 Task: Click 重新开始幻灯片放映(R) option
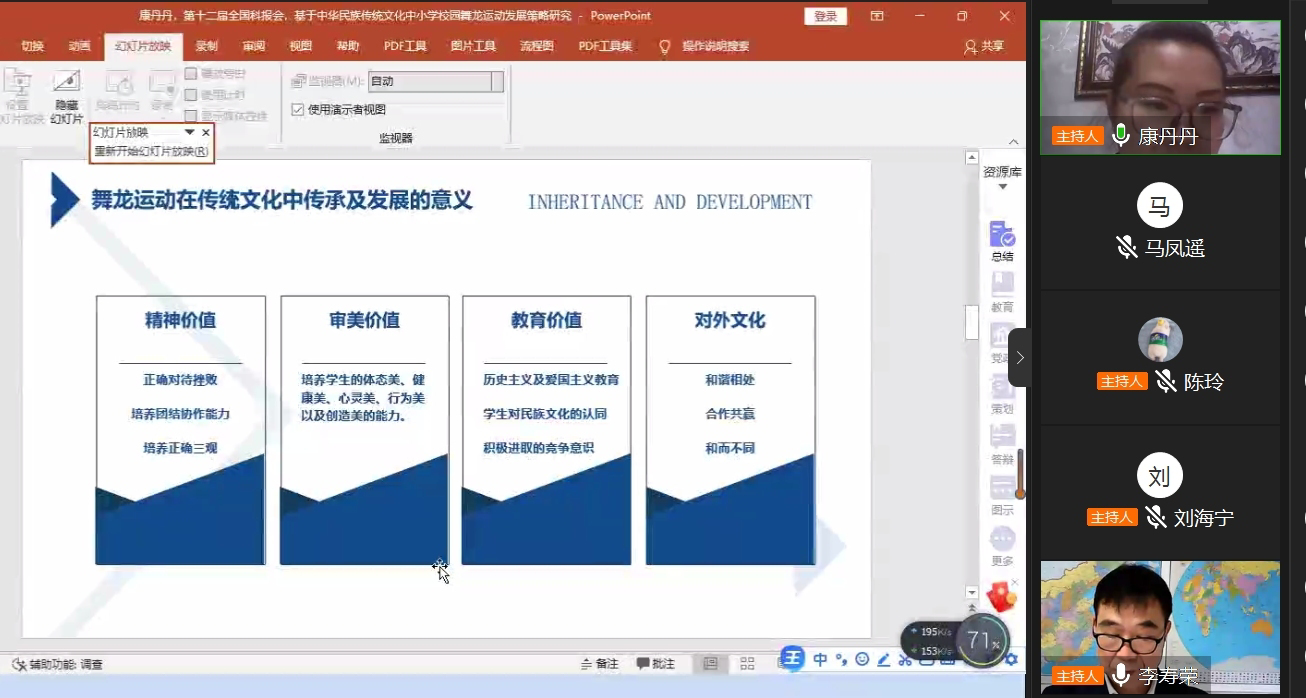coord(151,152)
